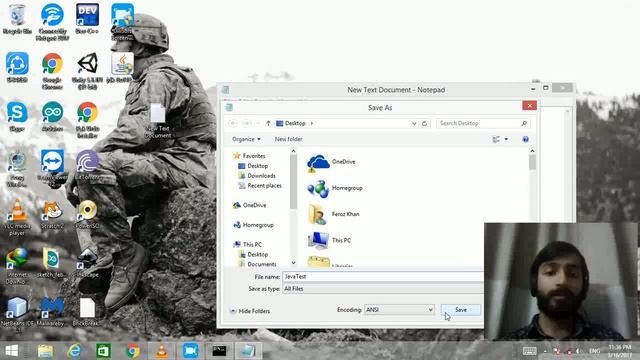Select the This PC item in file list
This screenshot has height=360, width=640.
coord(329,240)
